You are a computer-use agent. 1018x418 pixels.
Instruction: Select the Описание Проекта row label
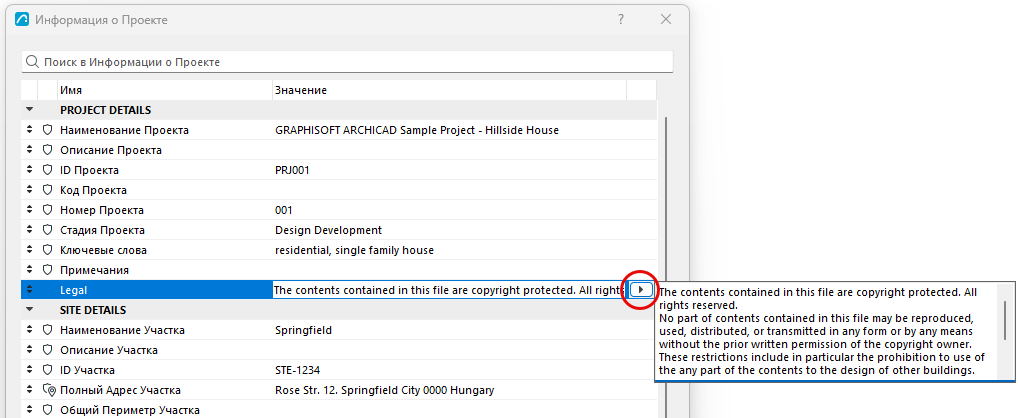click(111, 151)
